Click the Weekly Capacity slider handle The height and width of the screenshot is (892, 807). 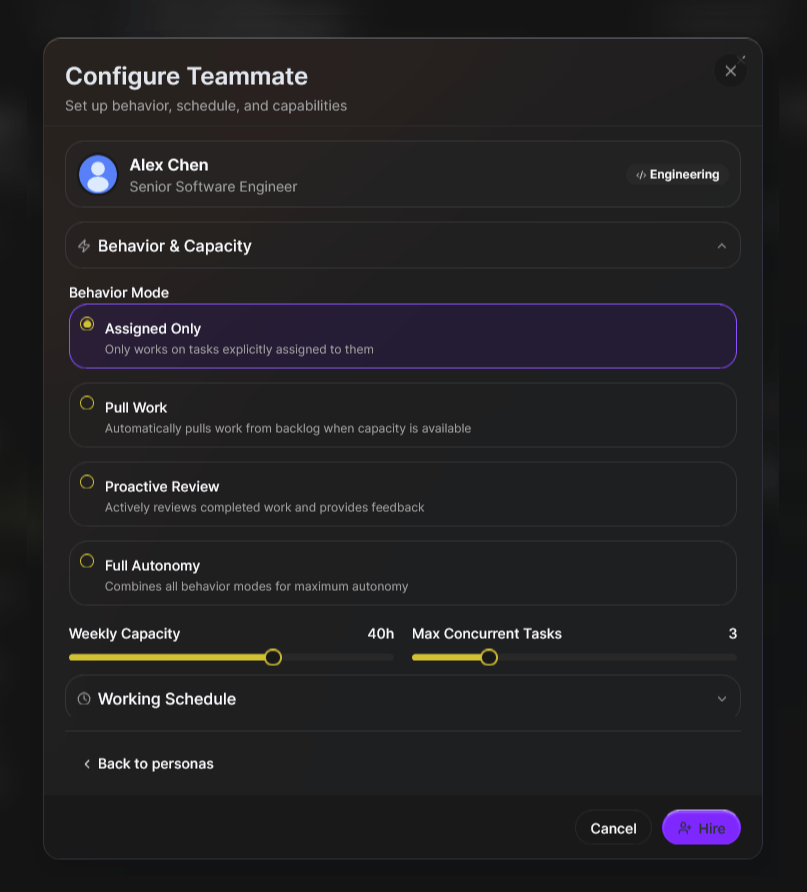click(273, 657)
